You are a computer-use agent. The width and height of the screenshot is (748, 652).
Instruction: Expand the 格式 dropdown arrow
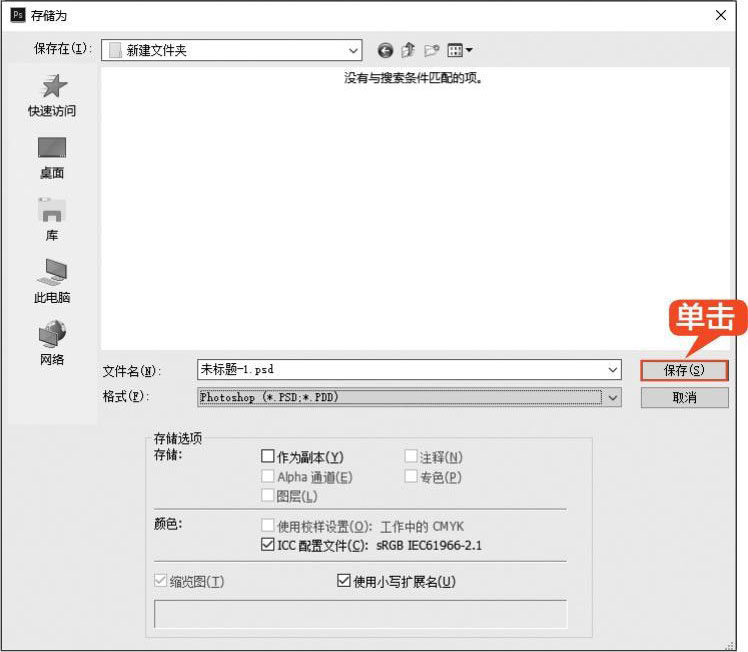tap(613, 397)
